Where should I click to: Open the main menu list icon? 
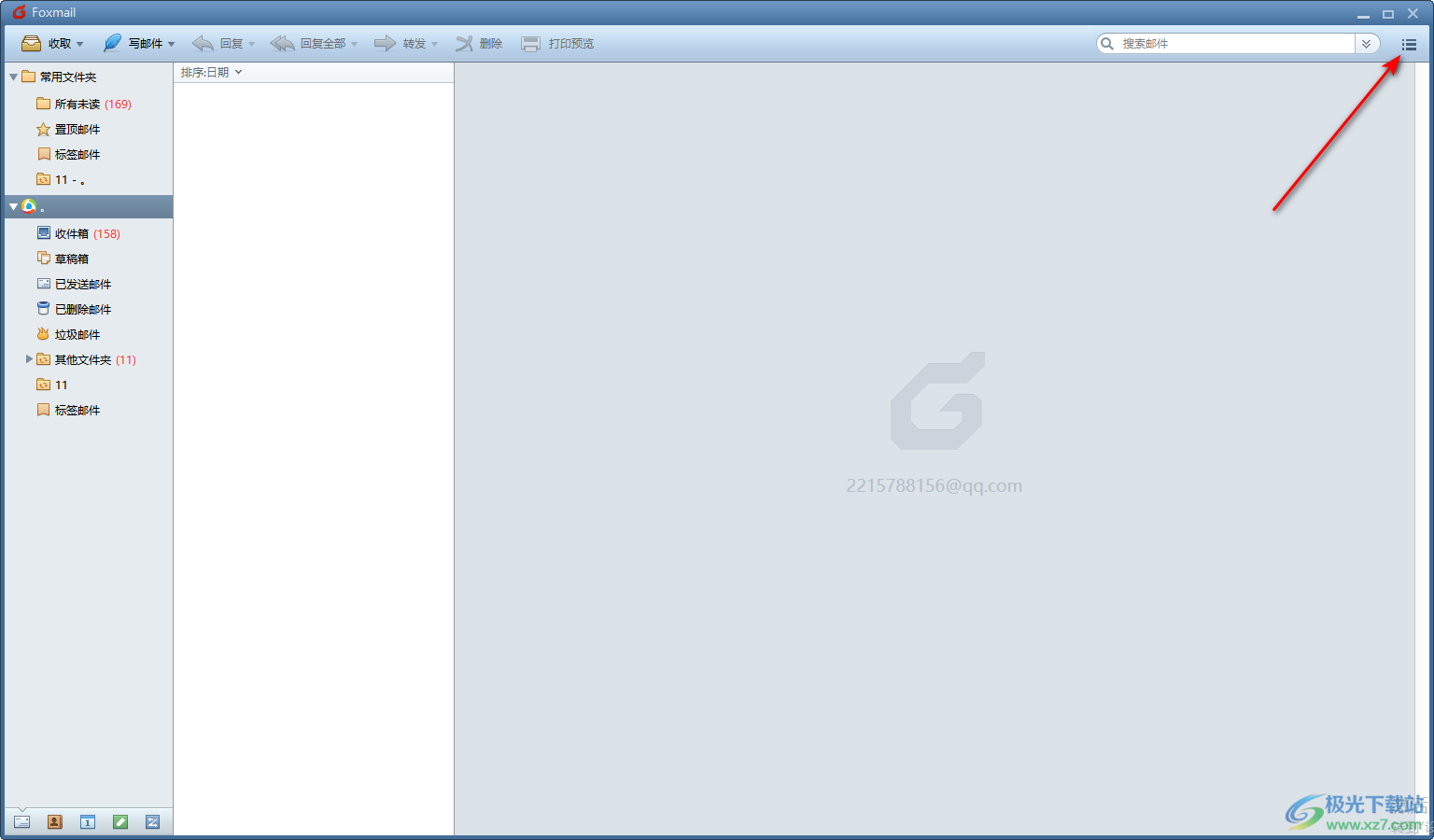pos(1409,44)
